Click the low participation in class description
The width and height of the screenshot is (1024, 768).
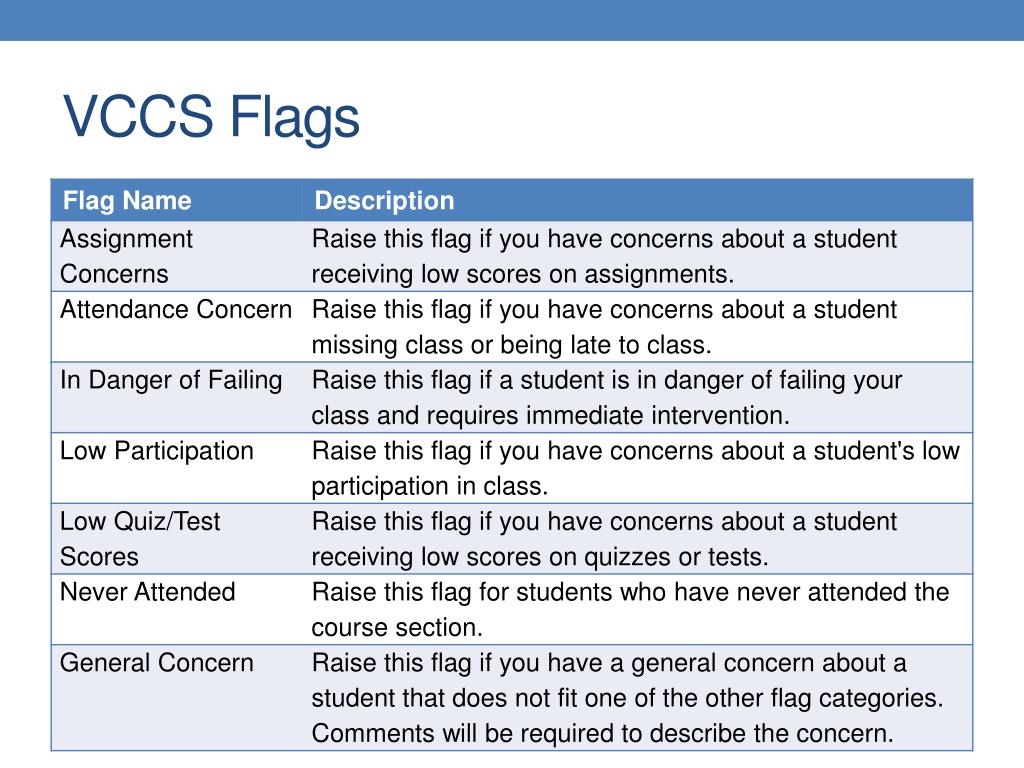tap(635, 468)
